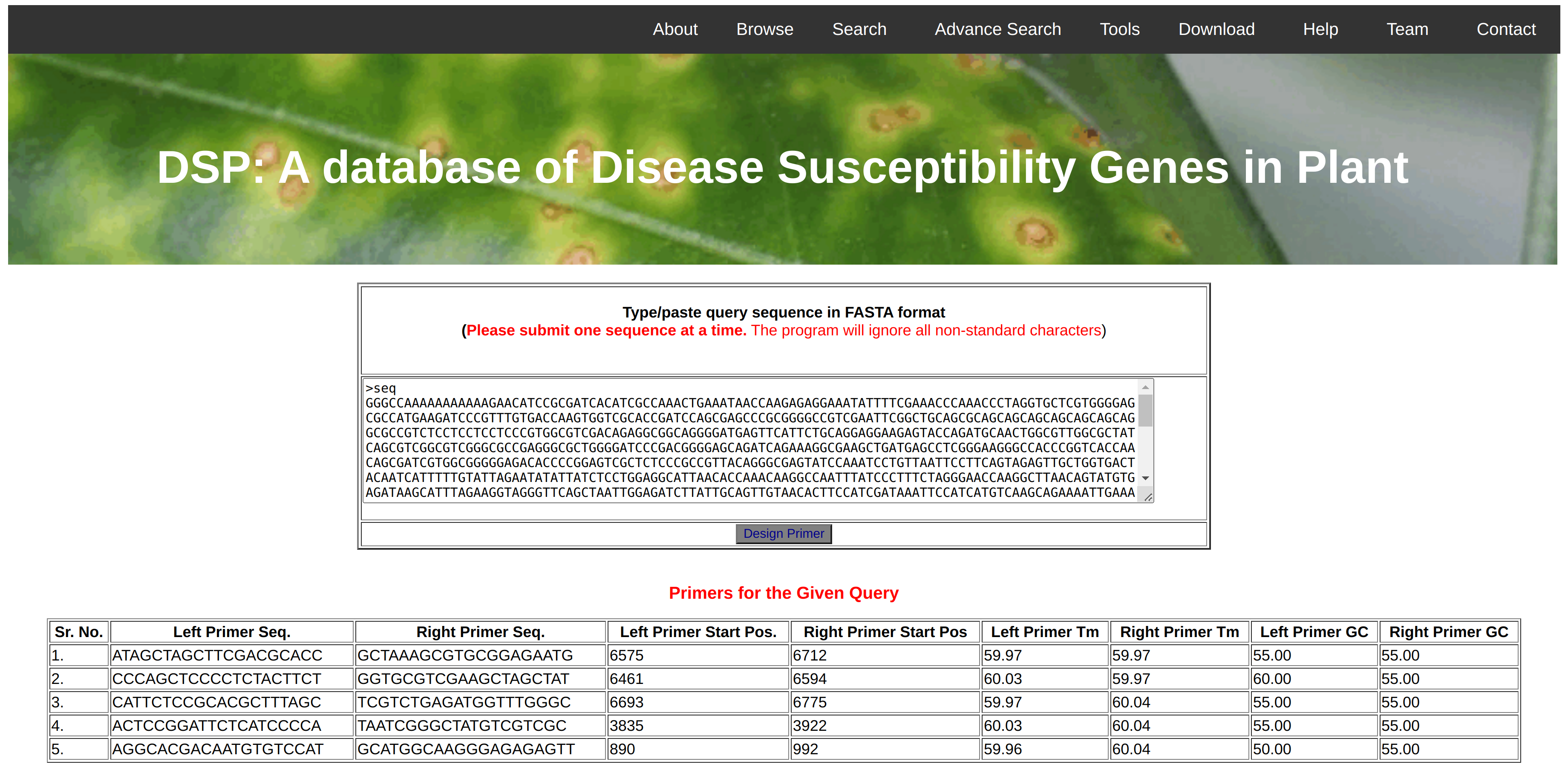Click Left Primer GC 60.00 in row 2

click(1271, 679)
